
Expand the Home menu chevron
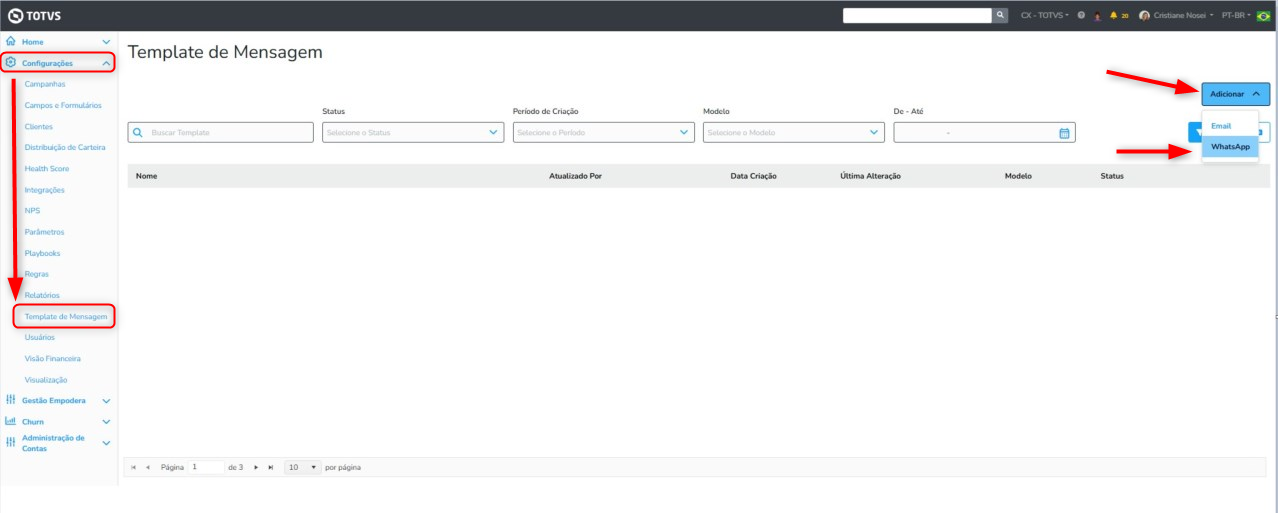tap(106, 42)
